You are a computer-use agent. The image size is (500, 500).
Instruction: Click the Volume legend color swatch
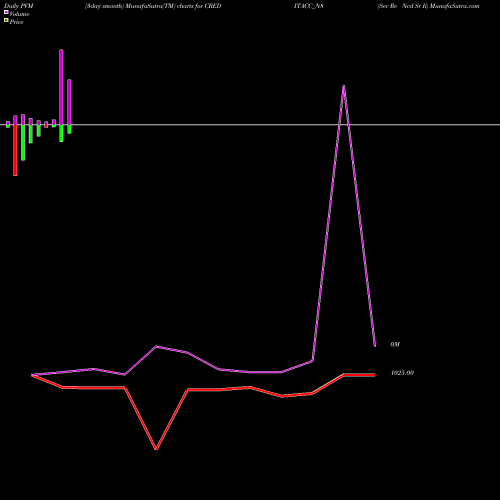coord(6,12)
